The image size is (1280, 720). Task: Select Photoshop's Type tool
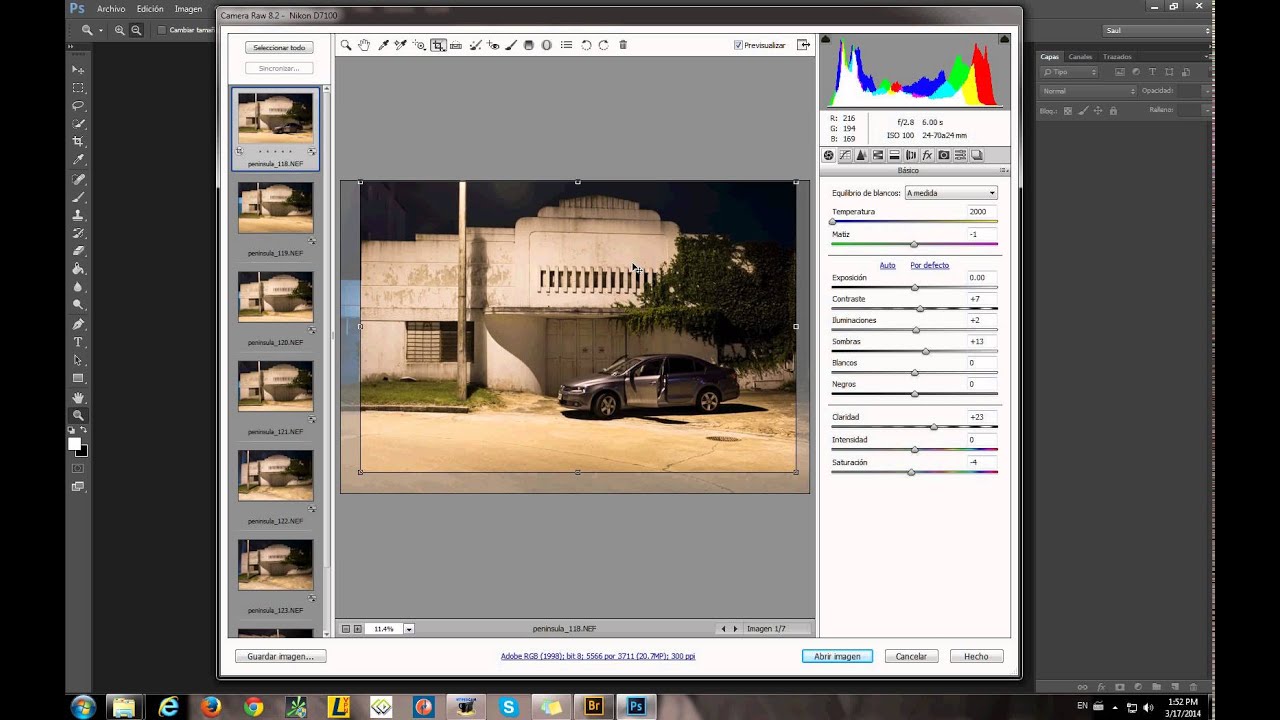click(x=78, y=342)
